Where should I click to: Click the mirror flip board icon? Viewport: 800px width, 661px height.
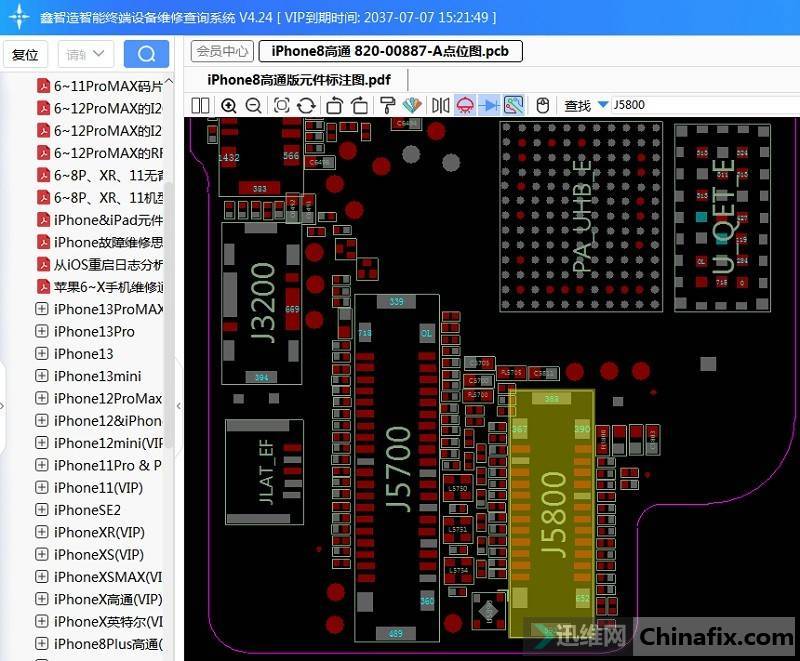[440, 105]
